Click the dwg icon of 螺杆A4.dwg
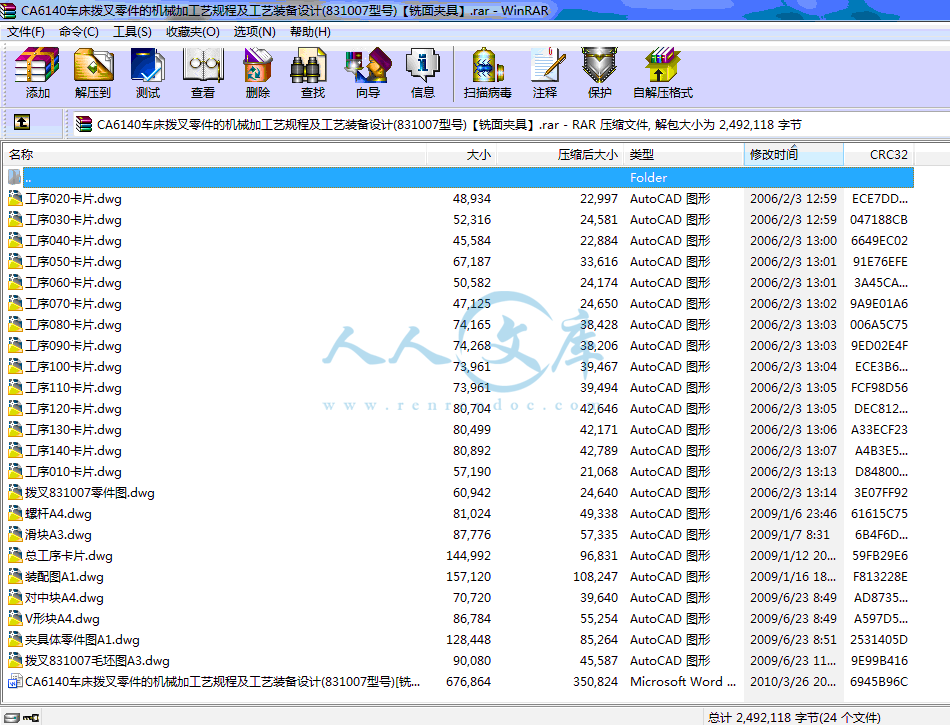 pyautogui.click(x=15, y=513)
